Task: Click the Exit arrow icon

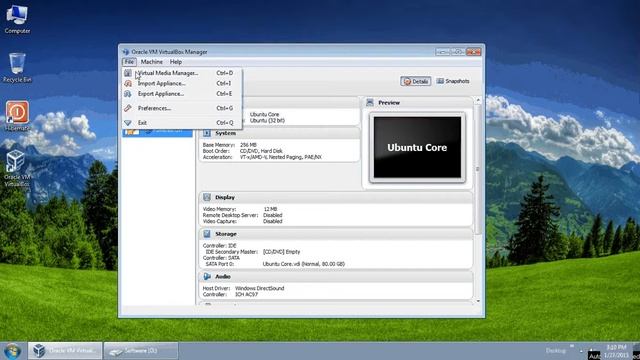Action: coord(128,123)
